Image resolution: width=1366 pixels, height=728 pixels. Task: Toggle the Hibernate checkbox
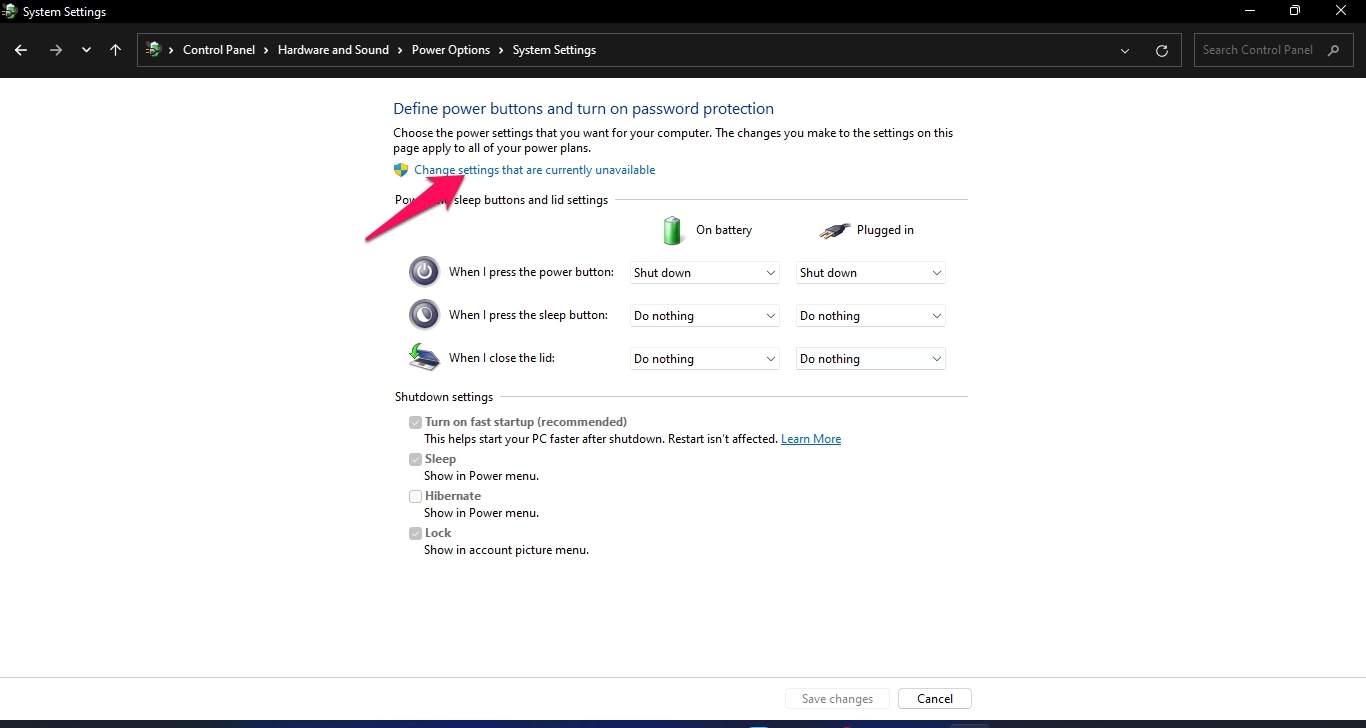click(x=415, y=497)
